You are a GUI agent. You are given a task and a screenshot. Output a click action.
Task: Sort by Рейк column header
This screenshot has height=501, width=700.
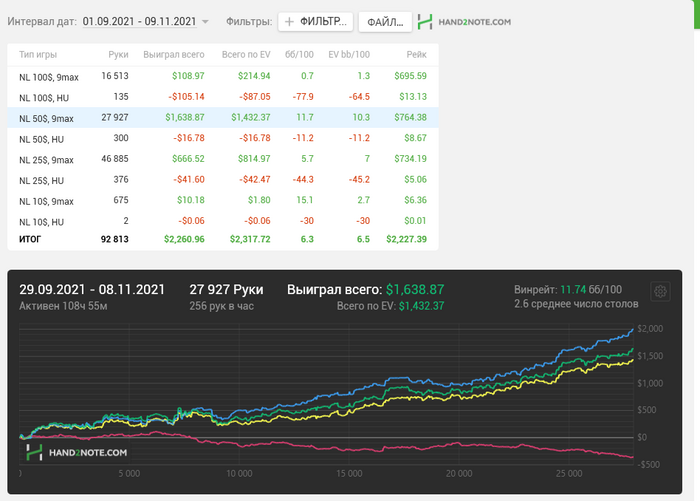(x=415, y=54)
